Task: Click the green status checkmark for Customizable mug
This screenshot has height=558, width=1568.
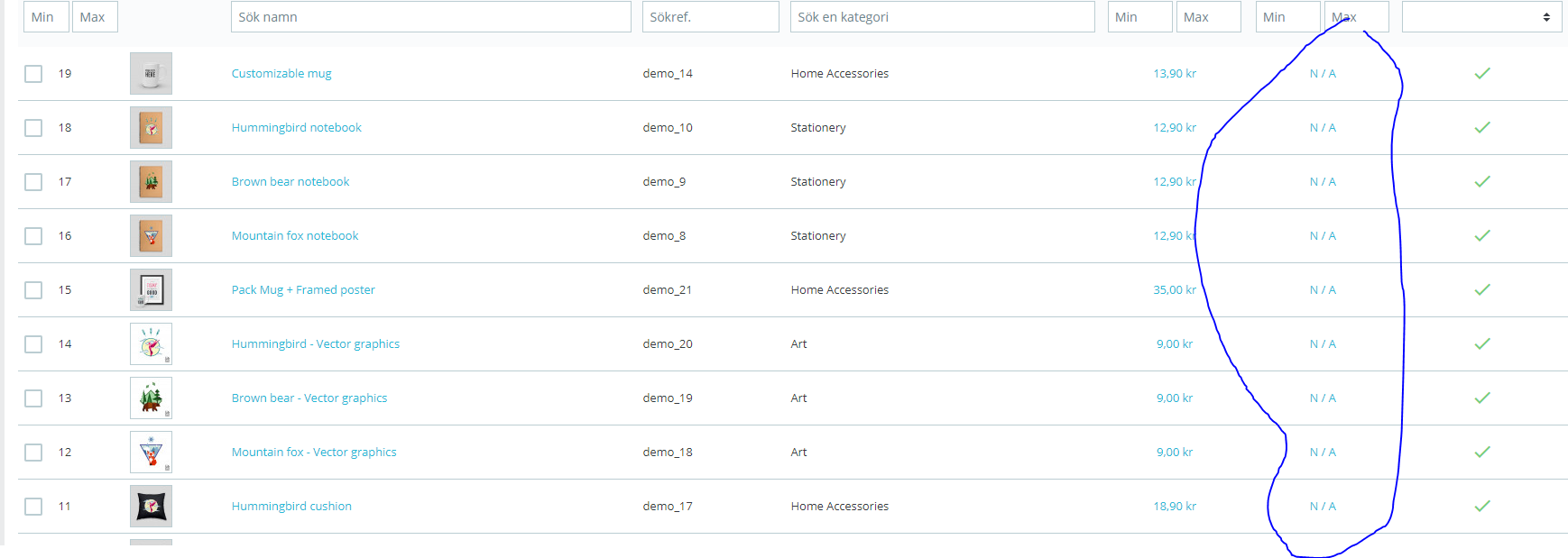Action: click(1481, 74)
